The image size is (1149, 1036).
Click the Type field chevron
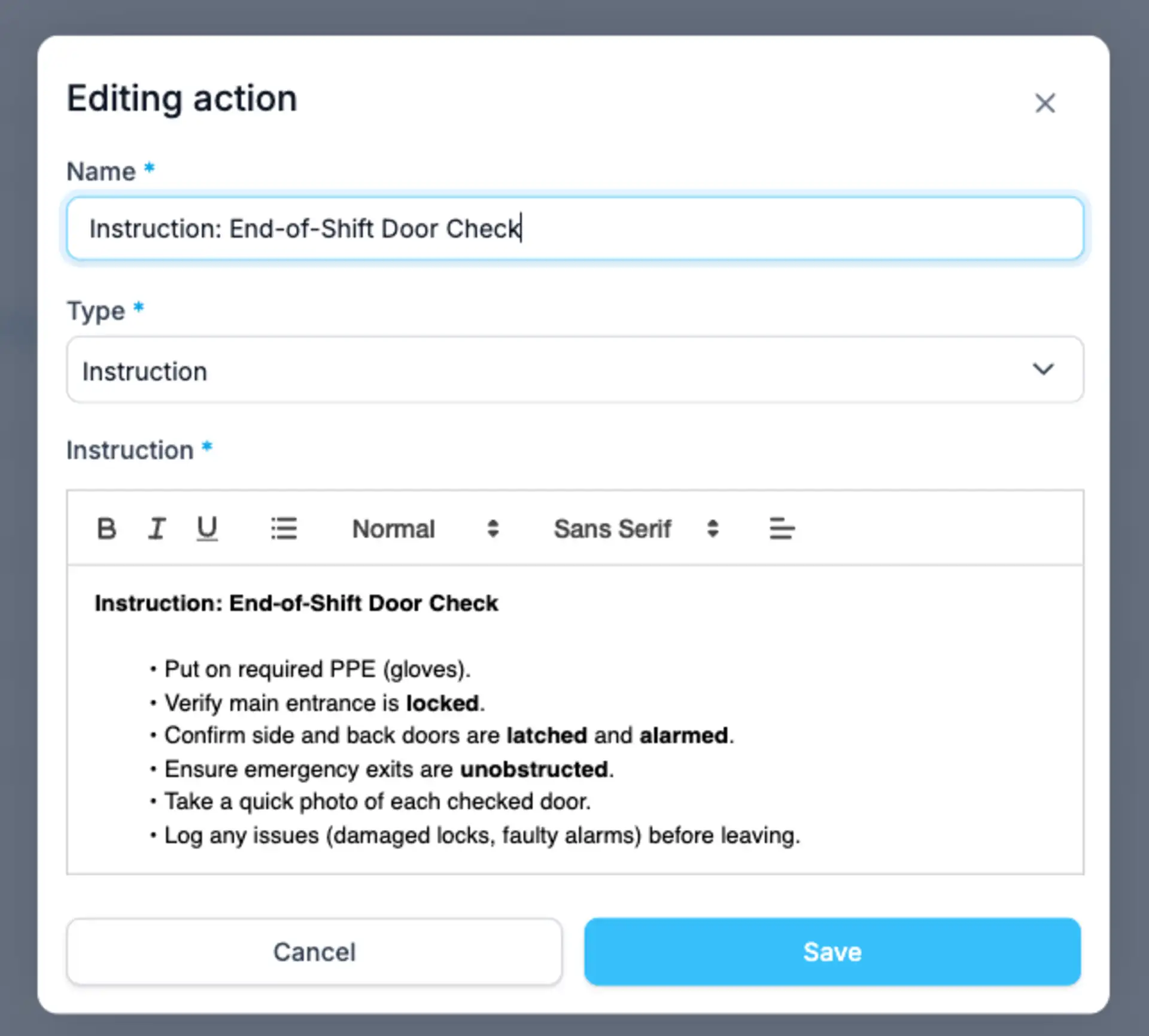tap(1044, 370)
